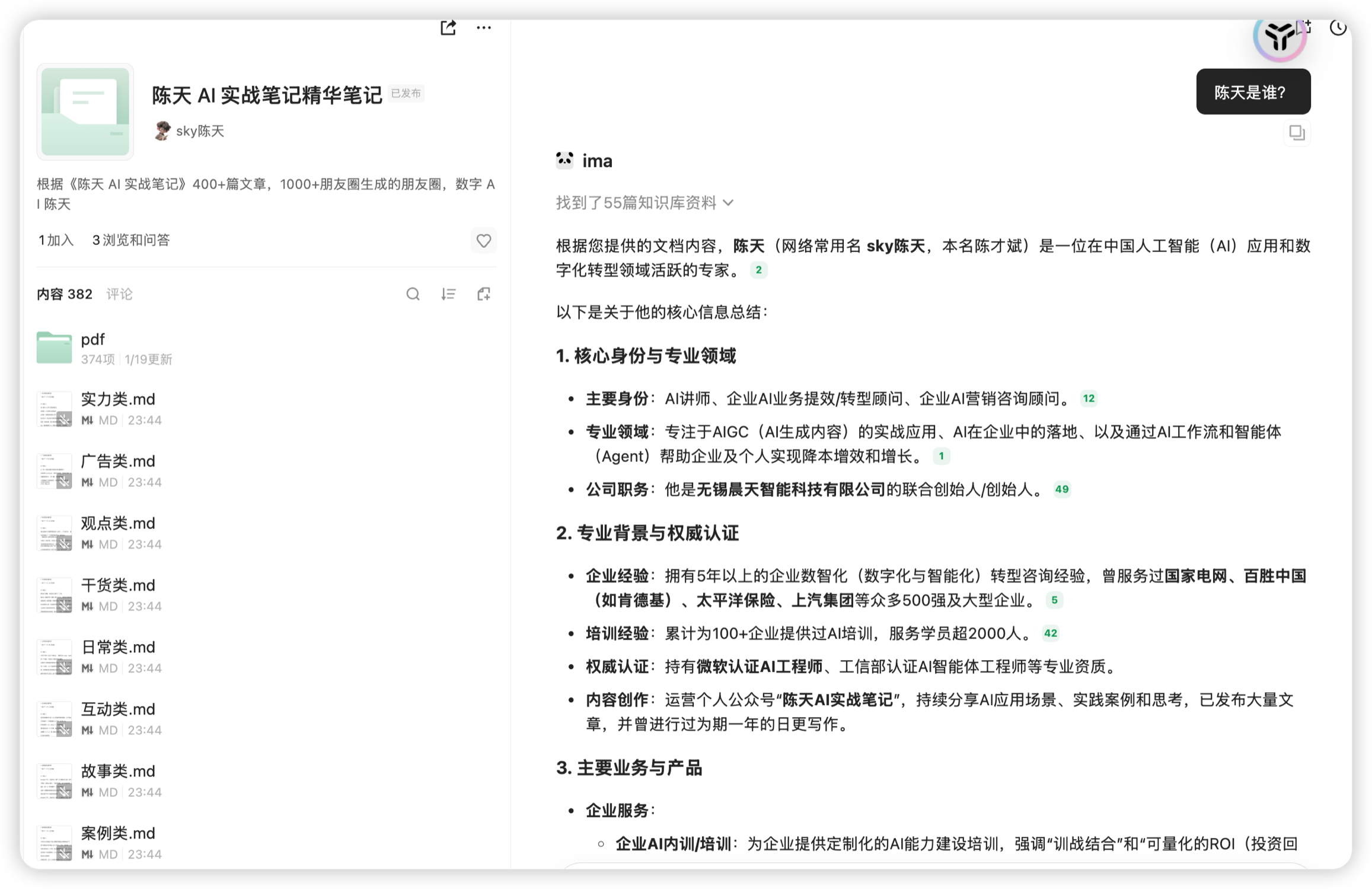Image resolution: width=1372 pixels, height=889 pixels.
Task: Switch to the 评论 tab
Action: (x=119, y=294)
